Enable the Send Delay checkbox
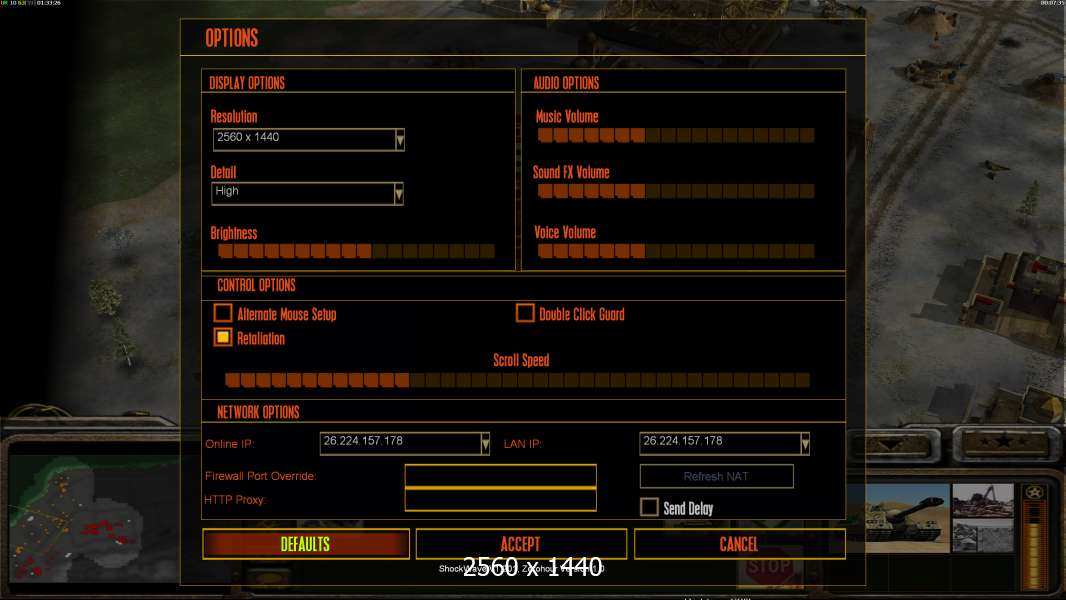 [x=649, y=507]
